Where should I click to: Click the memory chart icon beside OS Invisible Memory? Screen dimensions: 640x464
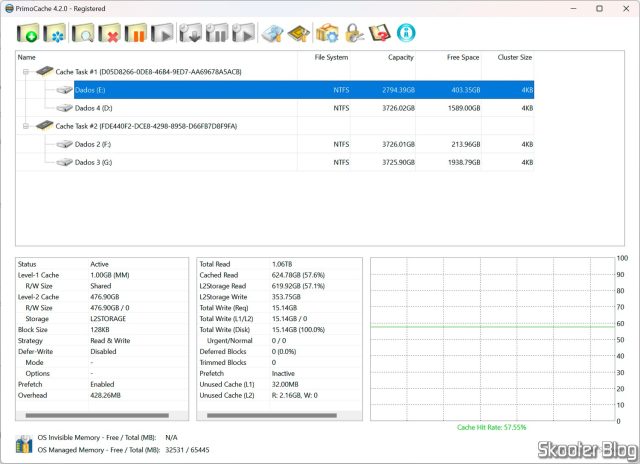24,444
